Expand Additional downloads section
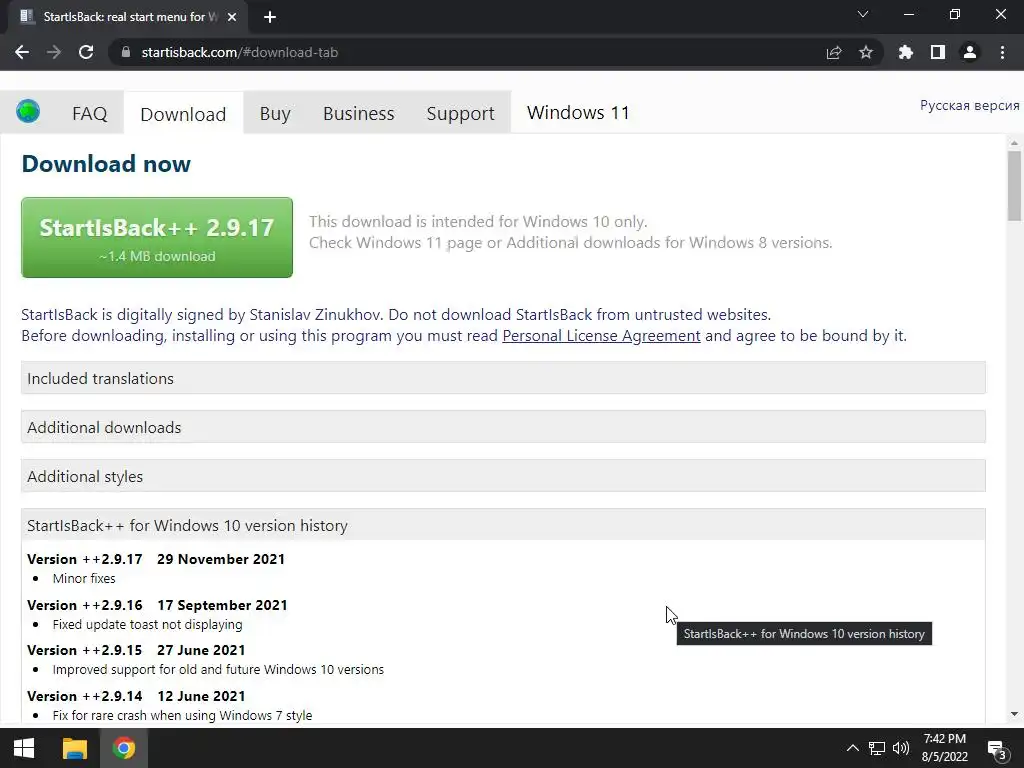Image resolution: width=1024 pixels, height=768 pixels. [x=503, y=427]
